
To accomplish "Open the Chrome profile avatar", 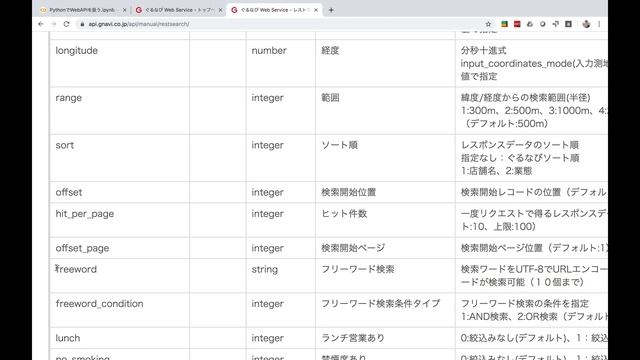I will [586, 24].
